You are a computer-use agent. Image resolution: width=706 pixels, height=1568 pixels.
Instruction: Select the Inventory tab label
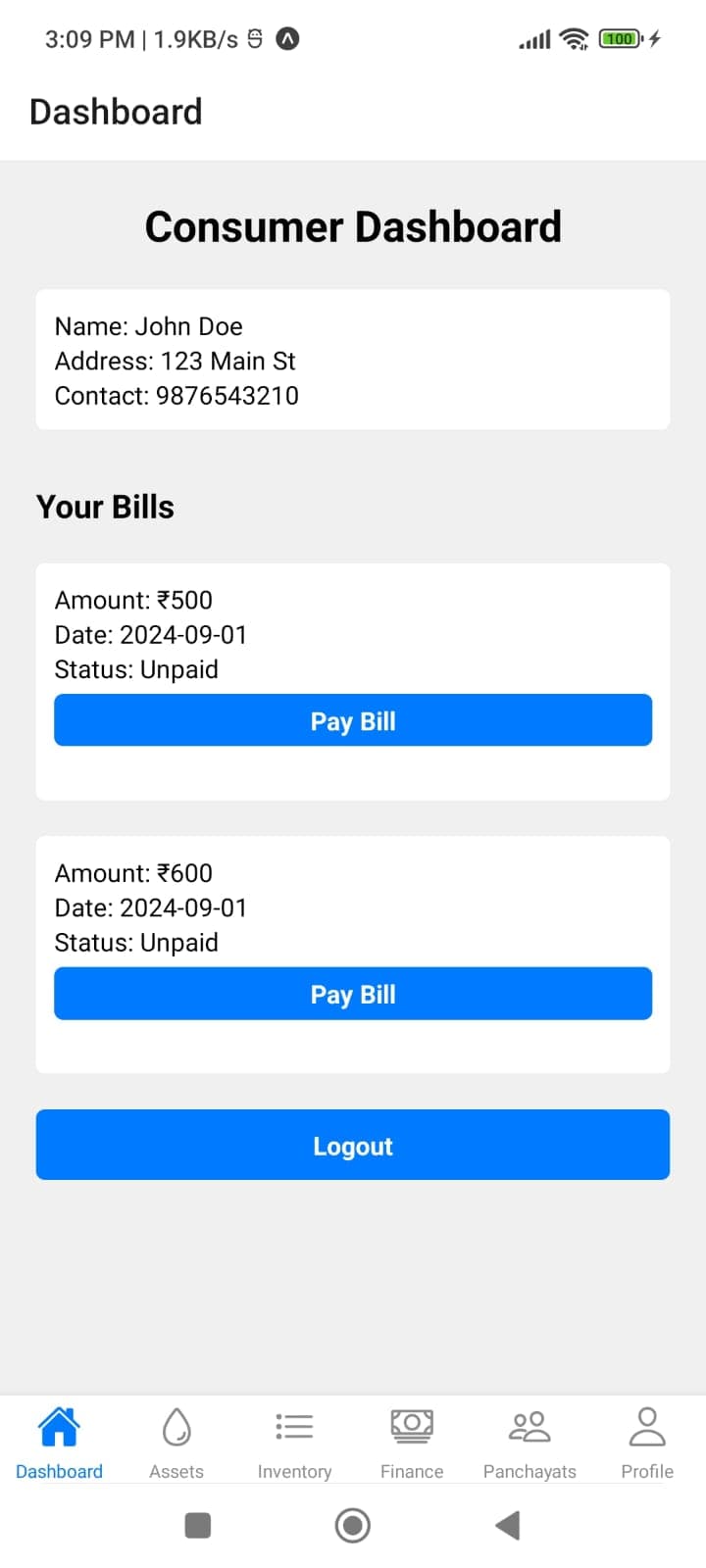[294, 1471]
